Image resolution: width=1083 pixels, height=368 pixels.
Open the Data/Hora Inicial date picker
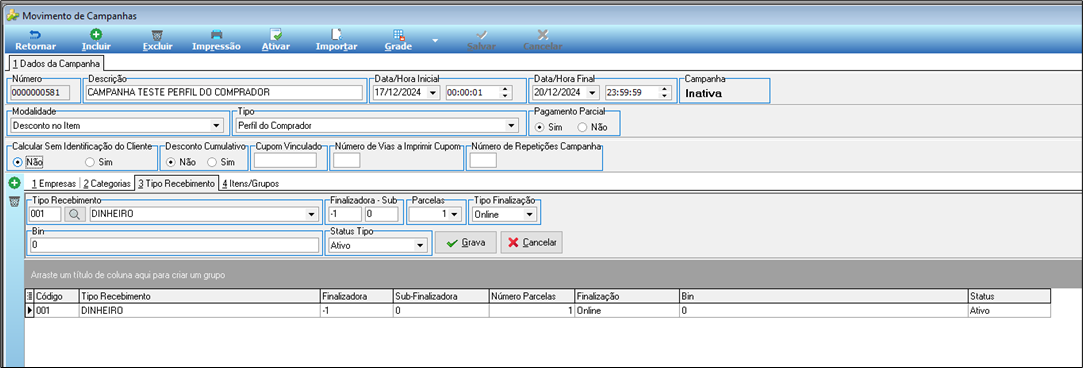433,92
